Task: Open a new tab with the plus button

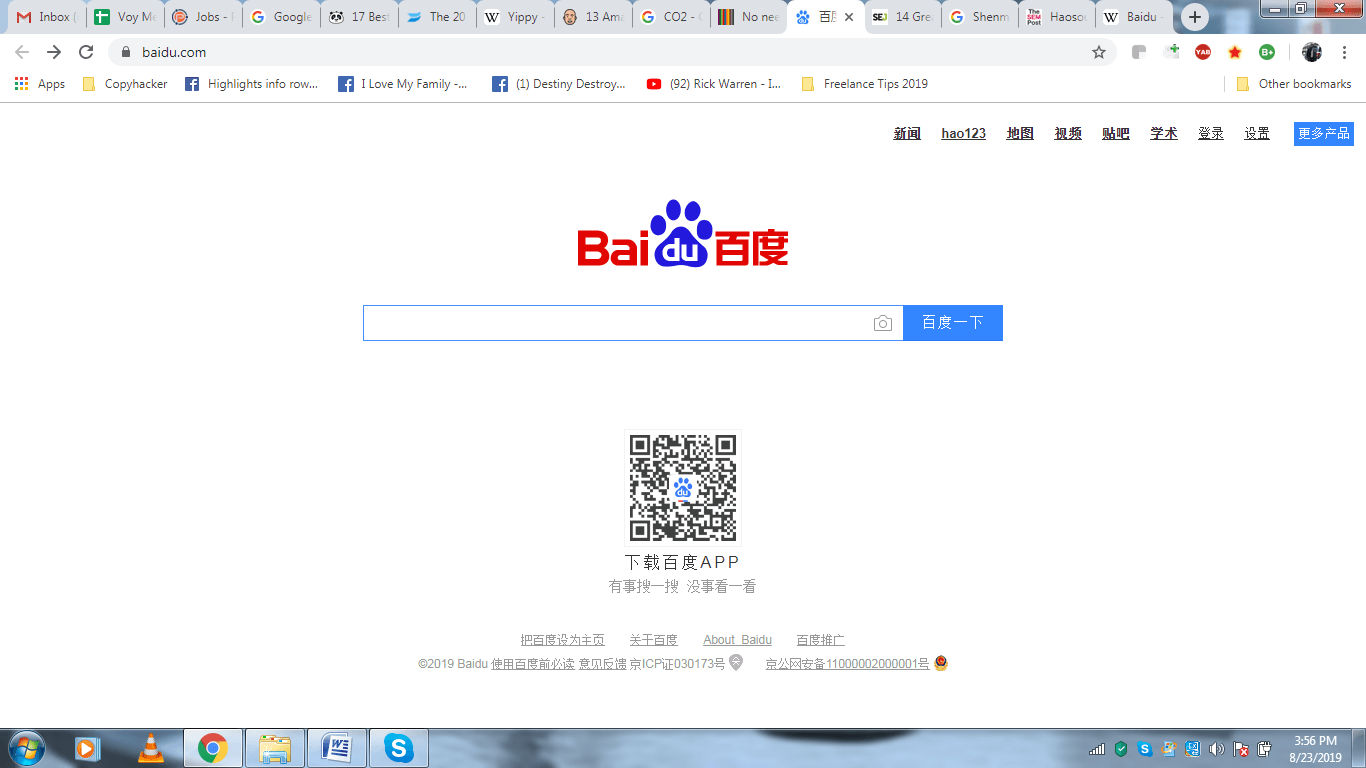Action: coord(1194,17)
